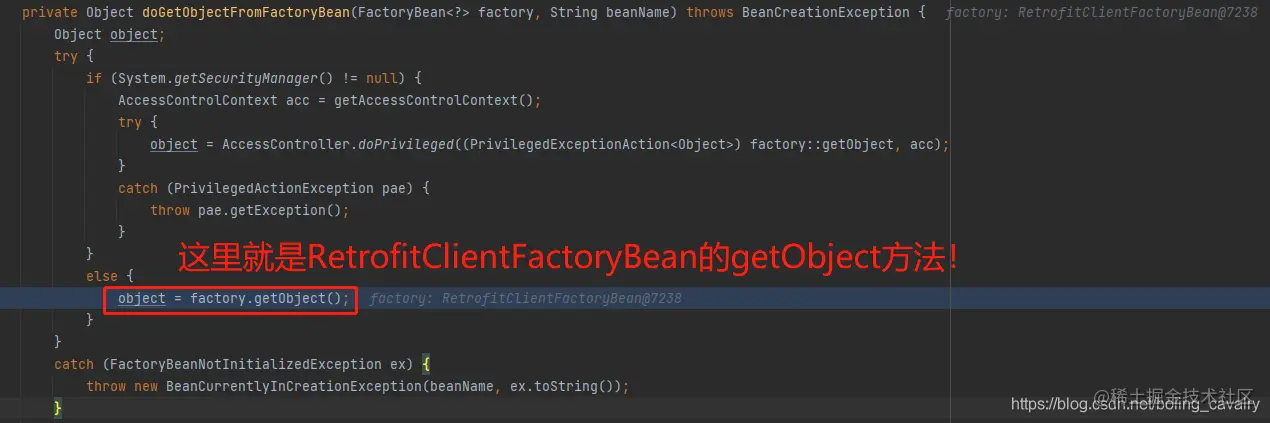Click inline hint 'factory: RetrofitClientFactoryBean@7238' on highlighted line
This screenshot has width=1270, height=423.
(526, 298)
